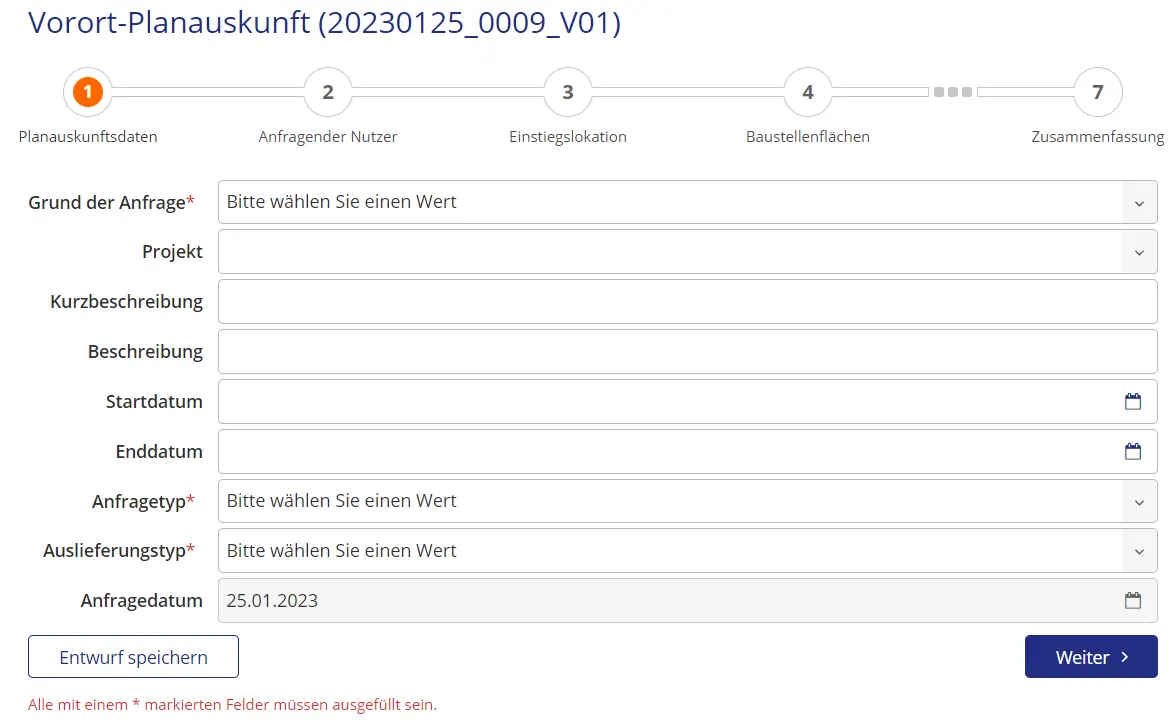Jump to step 4 Baustellenflächen
Viewport: 1172px width, 720px height.
807,91
